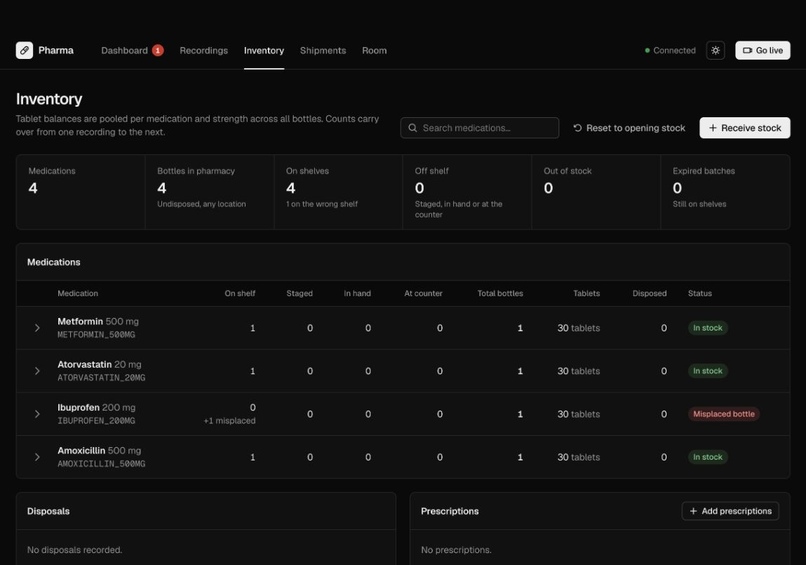This screenshot has width=806, height=565.
Task: Click the ATORVASTATIN_20MG code text
Action: (x=101, y=378)
